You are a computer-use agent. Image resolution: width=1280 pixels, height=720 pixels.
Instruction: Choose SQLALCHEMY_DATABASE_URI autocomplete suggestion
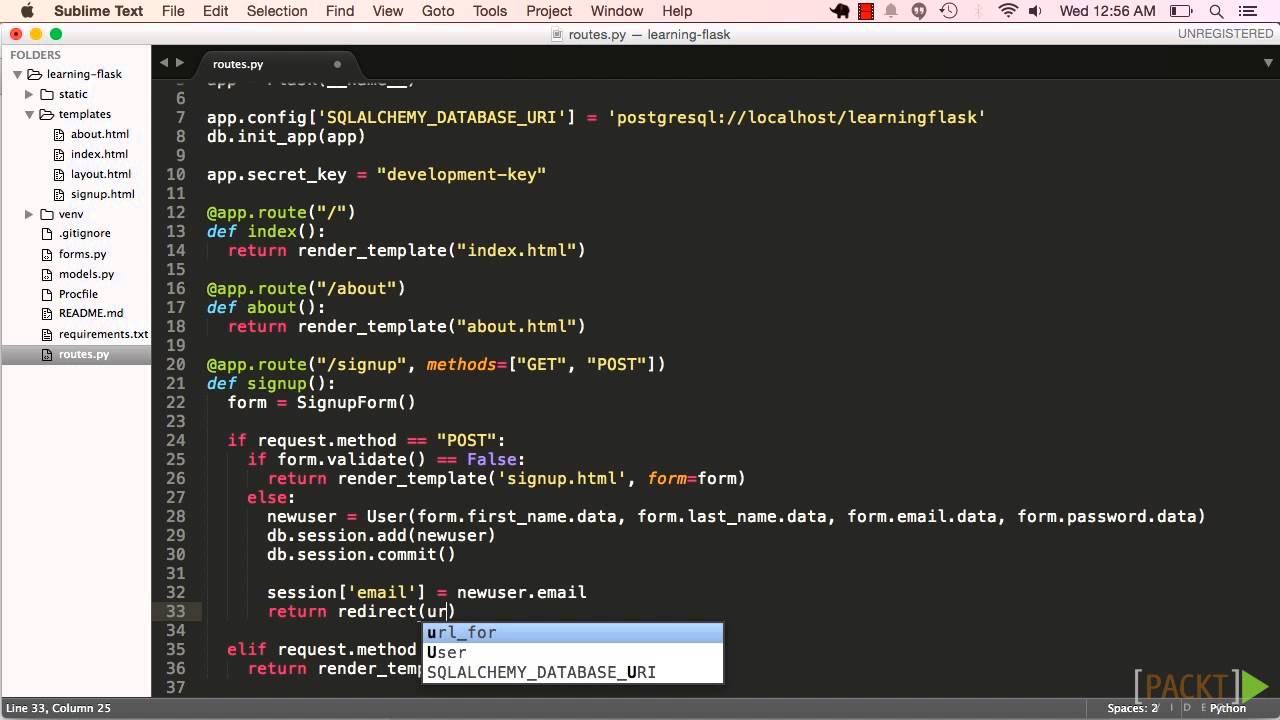pyautogui.click(x=573, y=672)
